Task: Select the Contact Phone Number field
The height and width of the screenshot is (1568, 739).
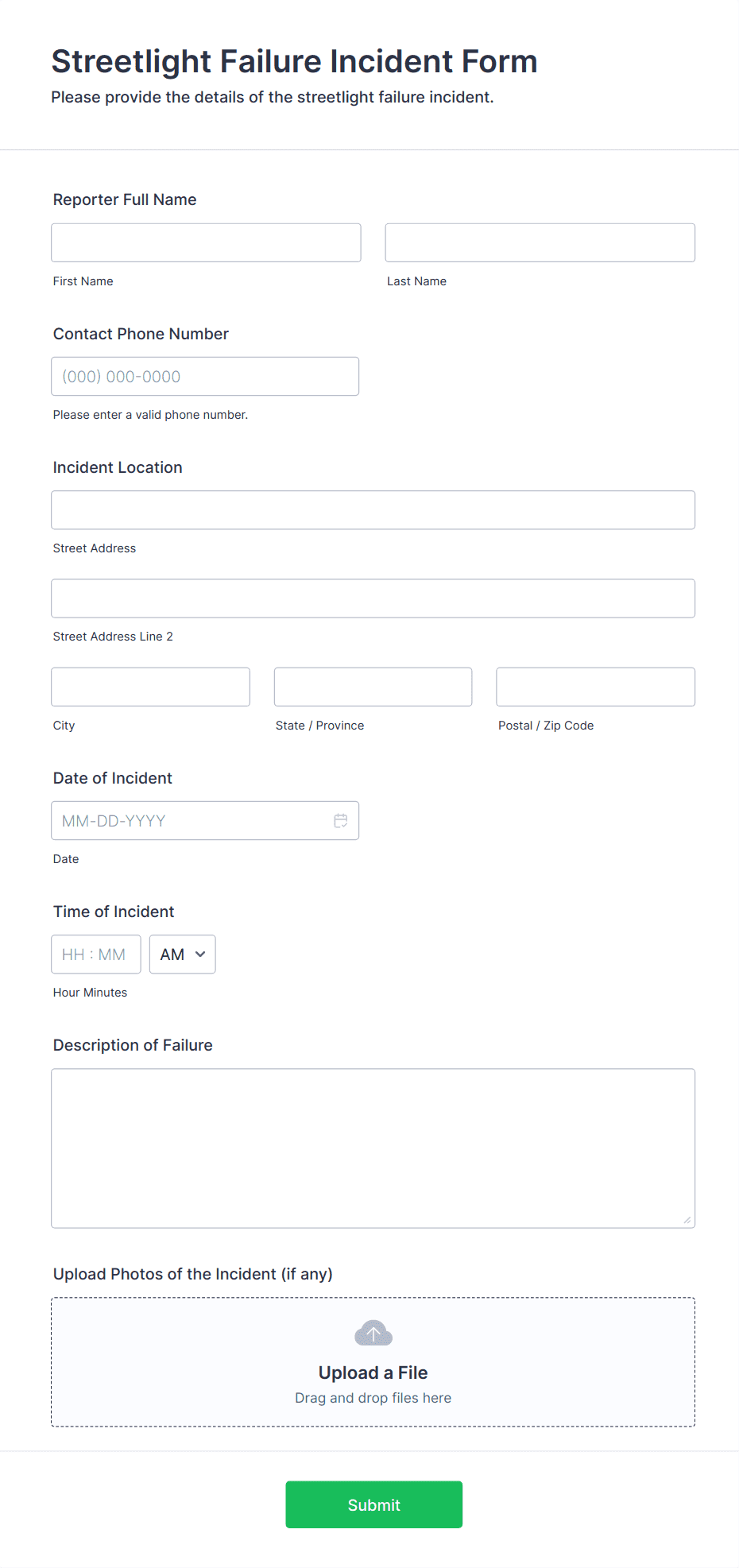Action: (x=205, y=376)
